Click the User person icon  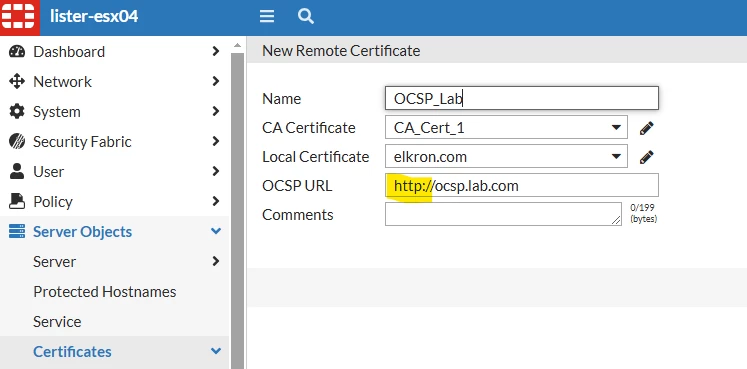point(17,171)
